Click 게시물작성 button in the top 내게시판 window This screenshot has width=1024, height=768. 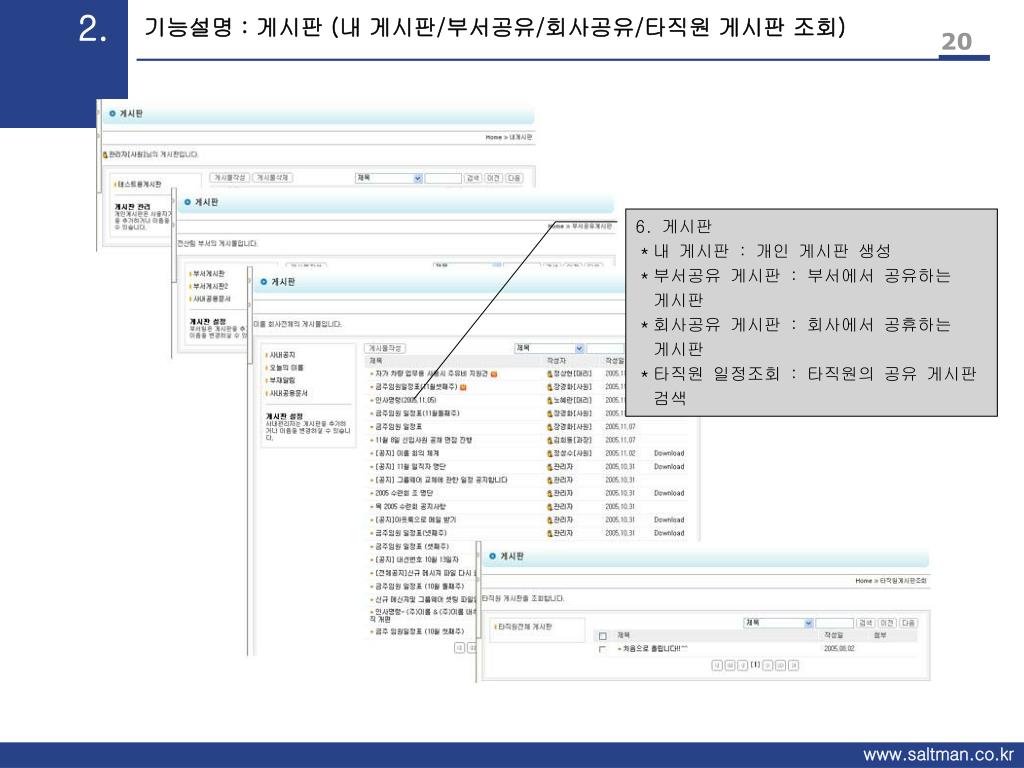click(229, 178)
